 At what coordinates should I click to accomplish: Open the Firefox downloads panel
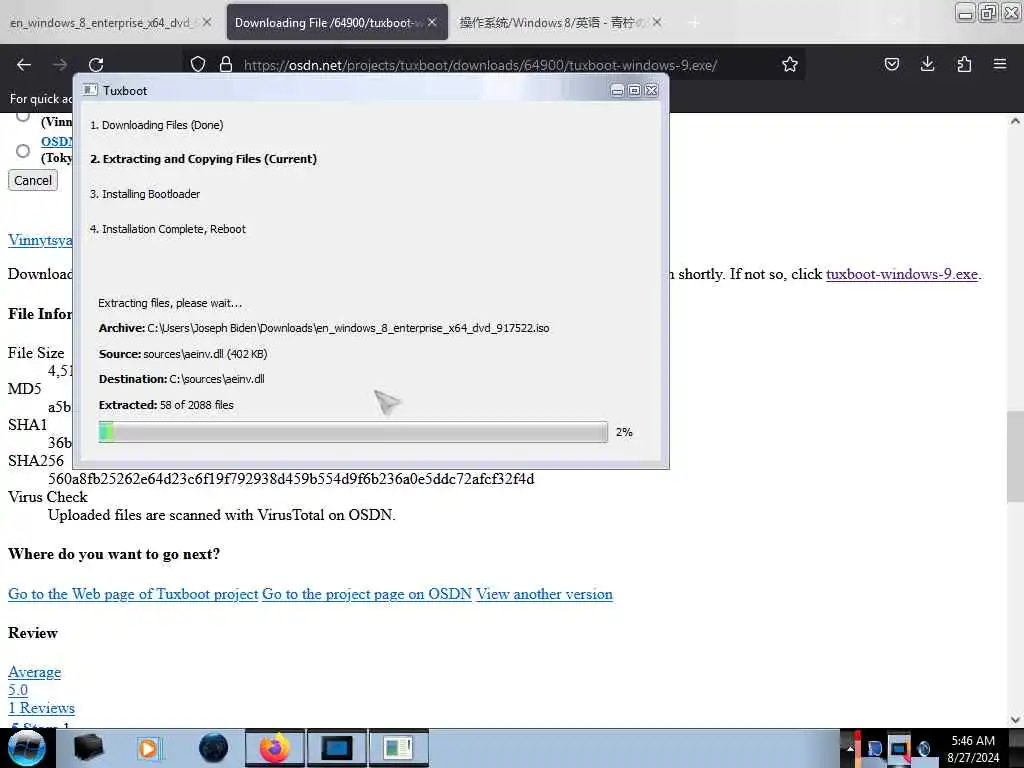tap(927, 64)
